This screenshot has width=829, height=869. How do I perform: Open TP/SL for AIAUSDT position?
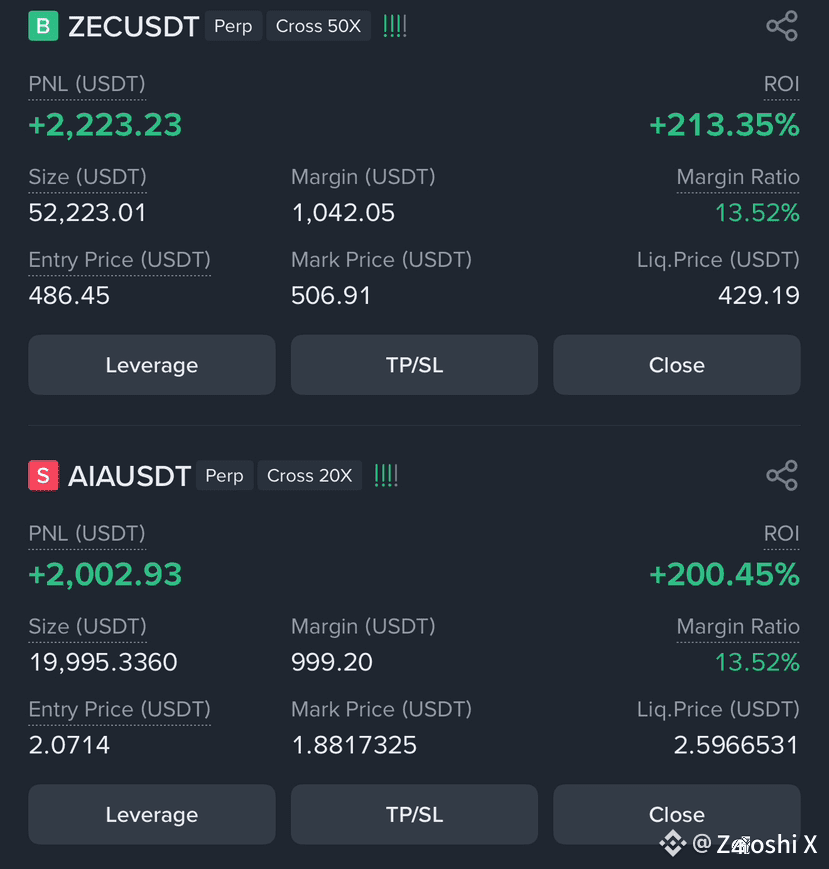tap(414, 814)
